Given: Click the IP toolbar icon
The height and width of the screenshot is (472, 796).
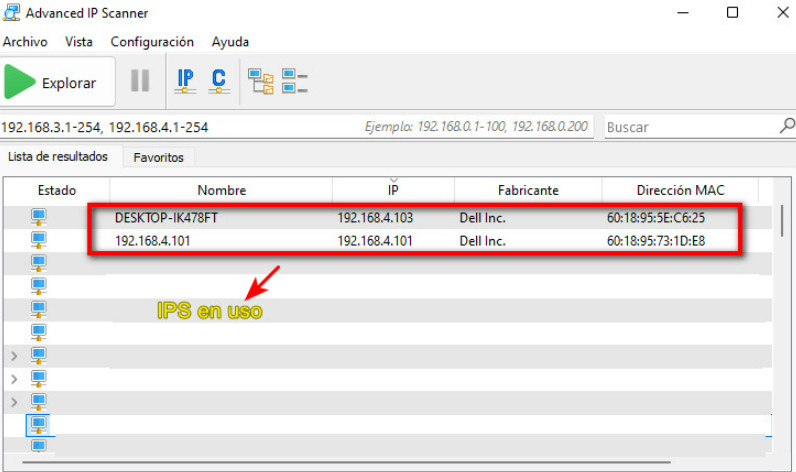Looking at the screenshot, I should [185, 81].
